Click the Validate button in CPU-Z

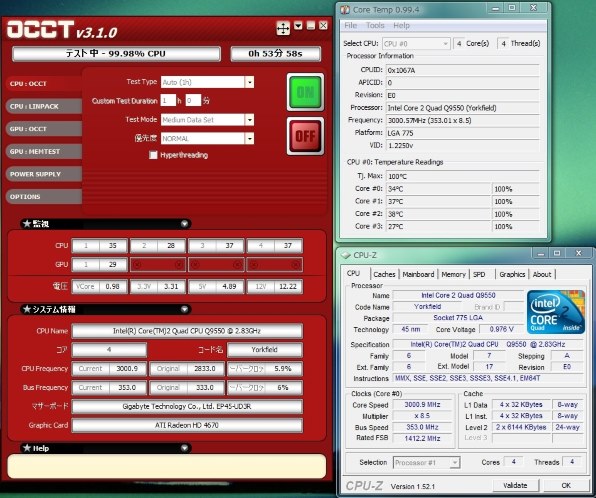click(x=515, y=485)
